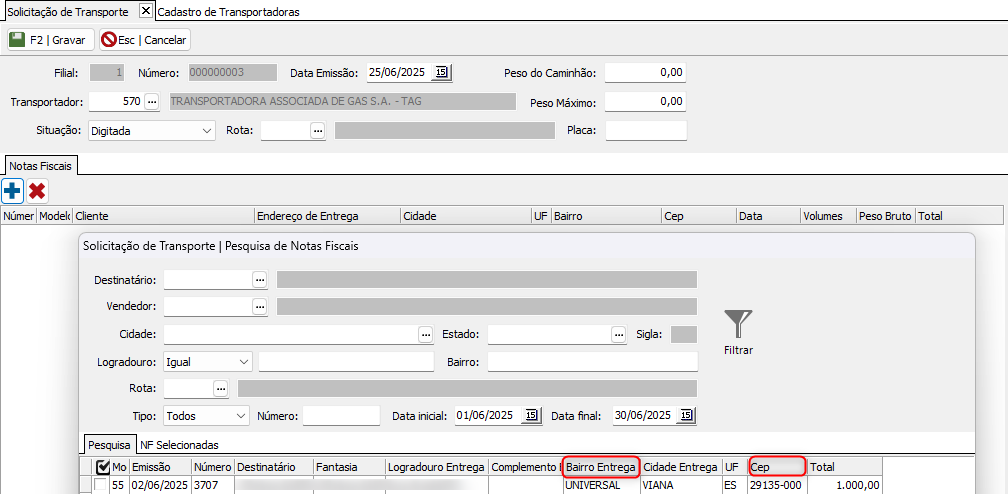The height and width of the screenshot is (494, 1008).
Task: Click F2 Gravar button
Action: click(49, 40)
